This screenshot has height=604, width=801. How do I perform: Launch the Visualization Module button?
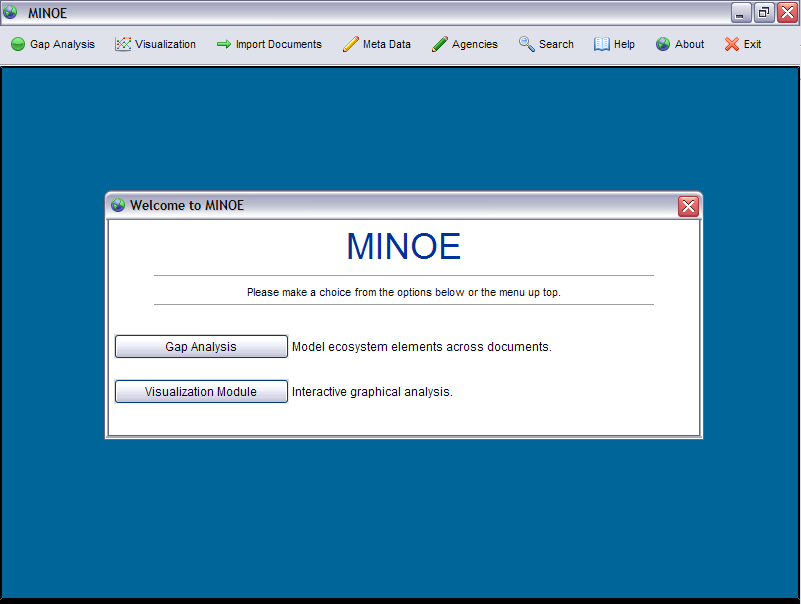(201, 392)
